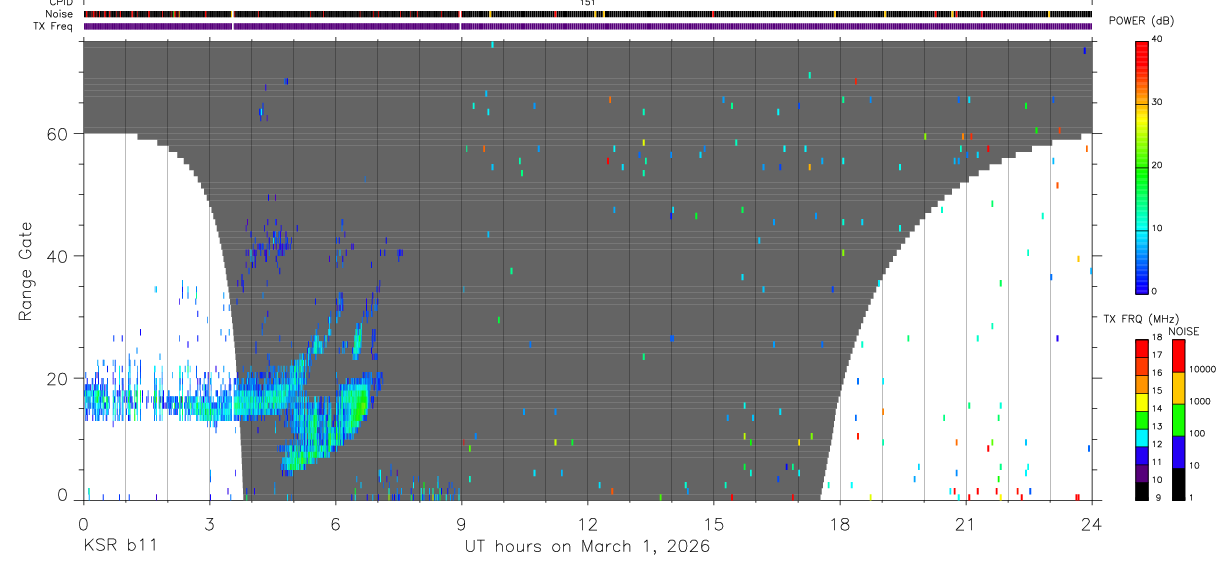
Task: Click the black swatch of the NOISE legend
Action: (1178, 484)
